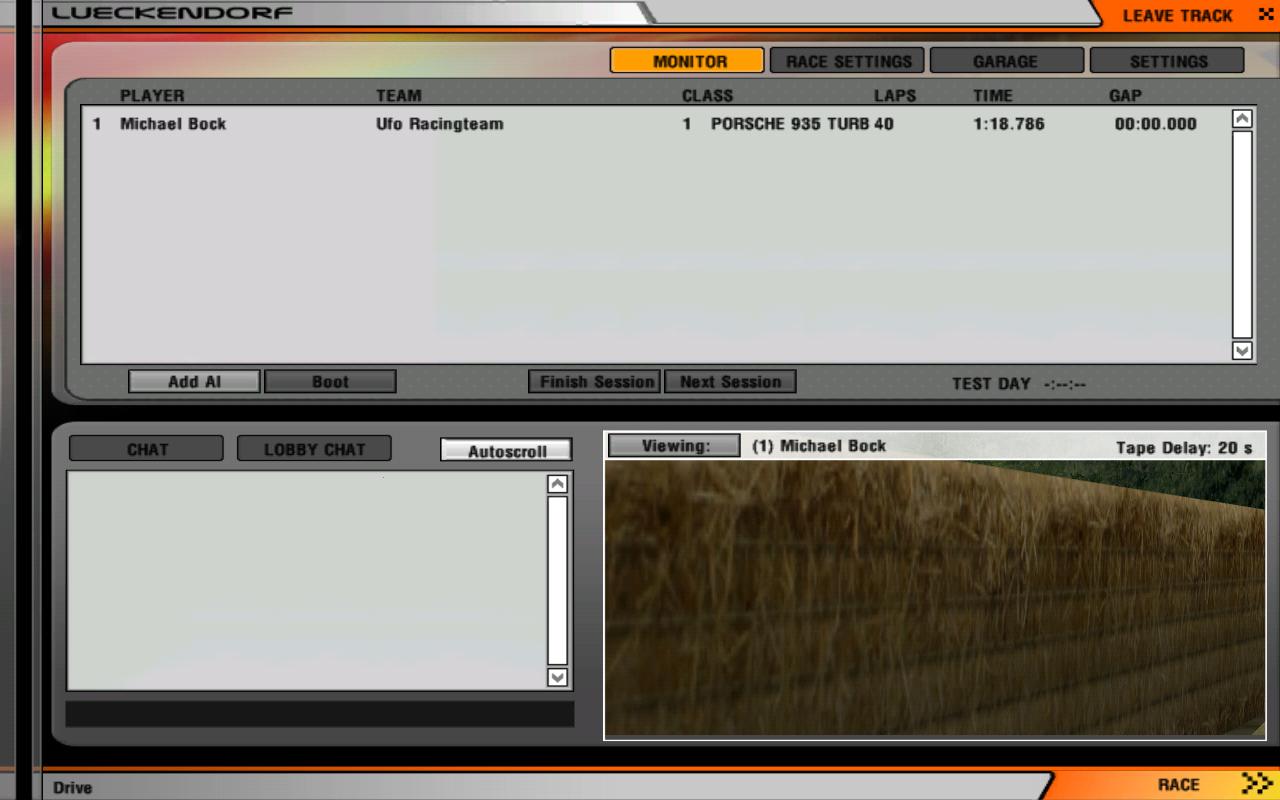Switch to the Chat channel
Image resolution: width=1280 pixels, height=800 pixels.
point(146,449)
